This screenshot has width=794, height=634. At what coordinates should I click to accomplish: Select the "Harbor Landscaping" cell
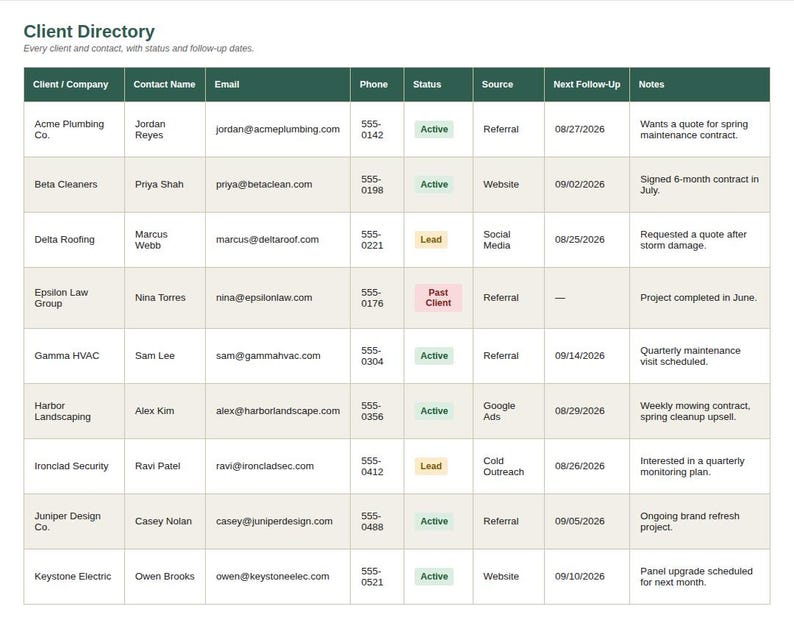[x=74, y=411]
